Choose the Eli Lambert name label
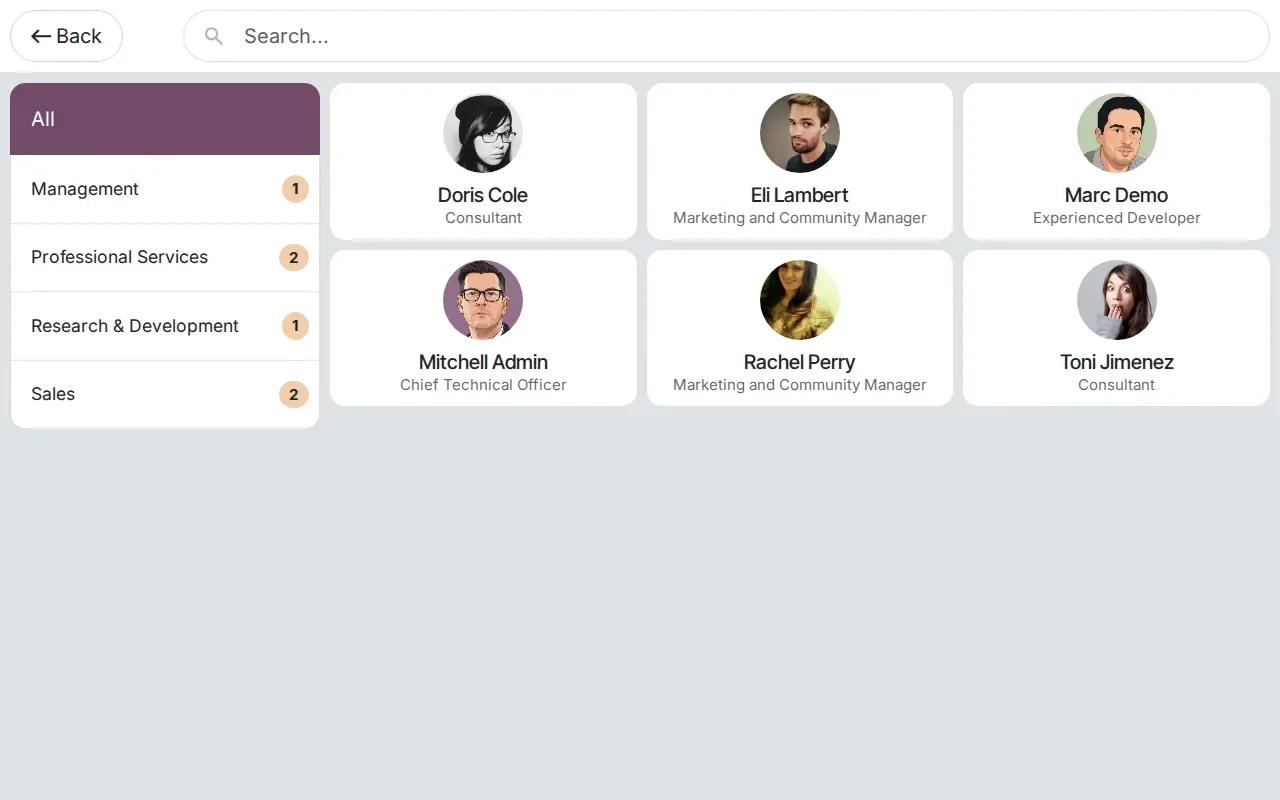1280x800 pixels. pyautogui.click(x=800, y=195)
